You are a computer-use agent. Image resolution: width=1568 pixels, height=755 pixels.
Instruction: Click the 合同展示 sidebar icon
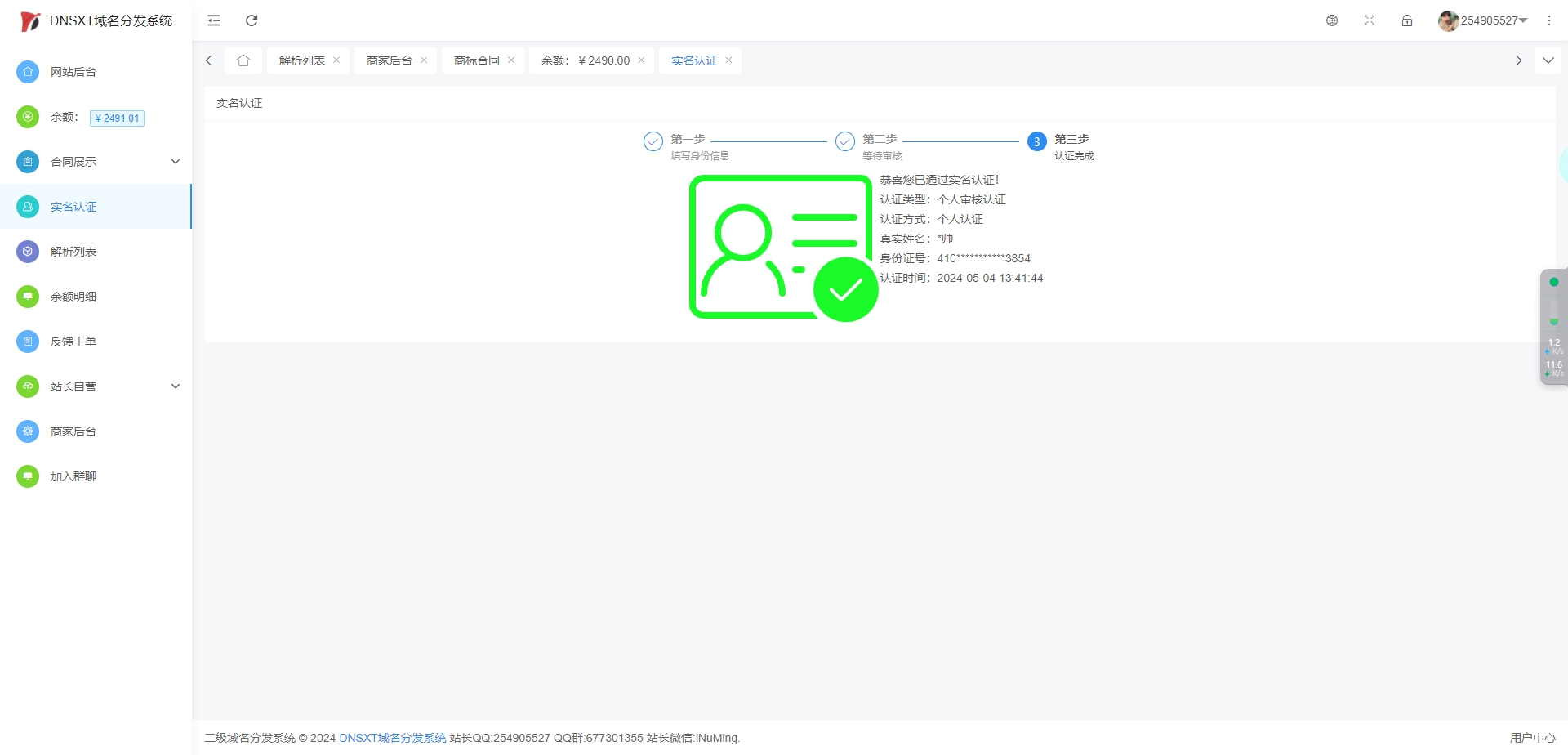[28, 162]
